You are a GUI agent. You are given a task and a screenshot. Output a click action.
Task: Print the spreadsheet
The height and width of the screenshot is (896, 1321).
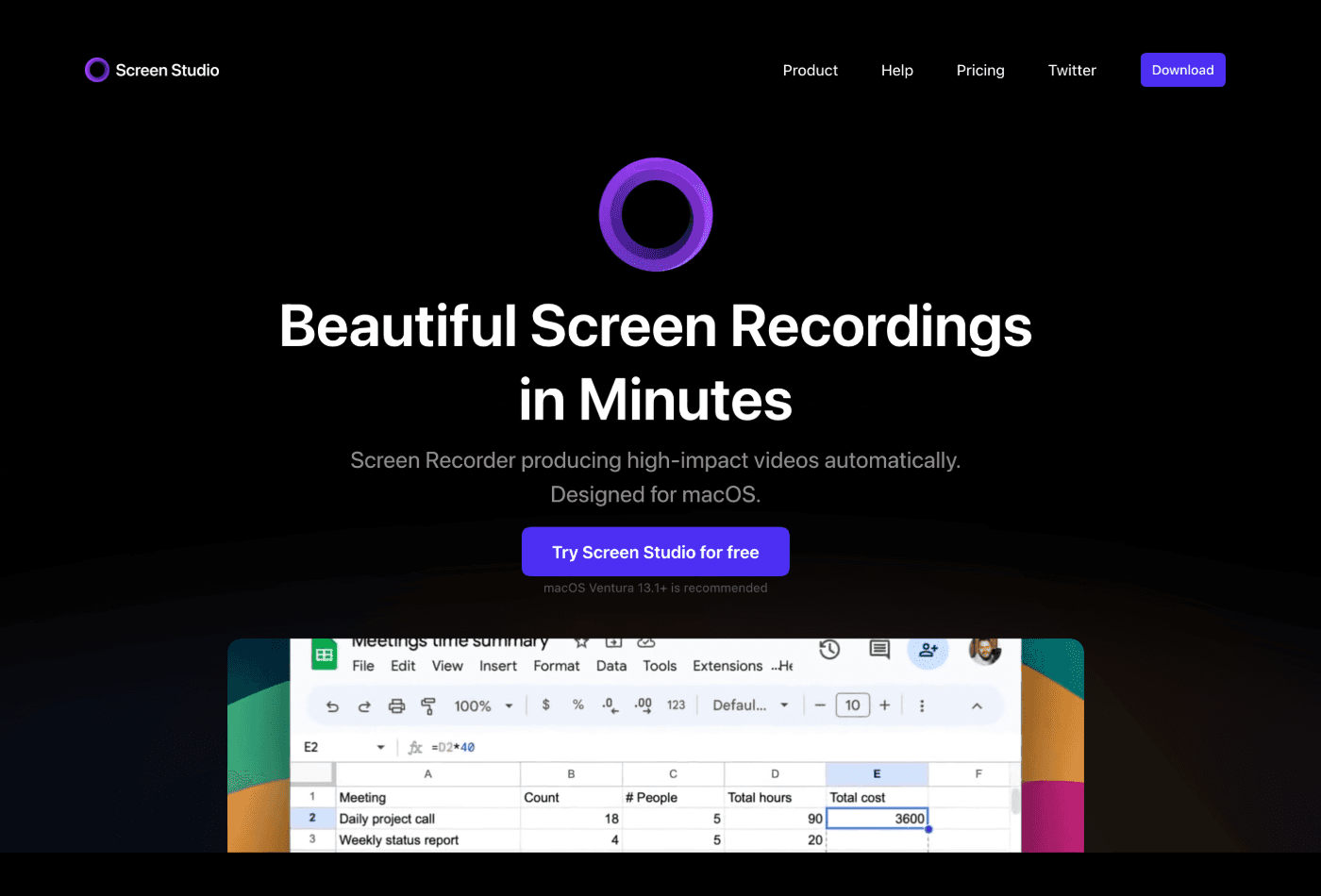pyautogui.click(x=396, y=705)
